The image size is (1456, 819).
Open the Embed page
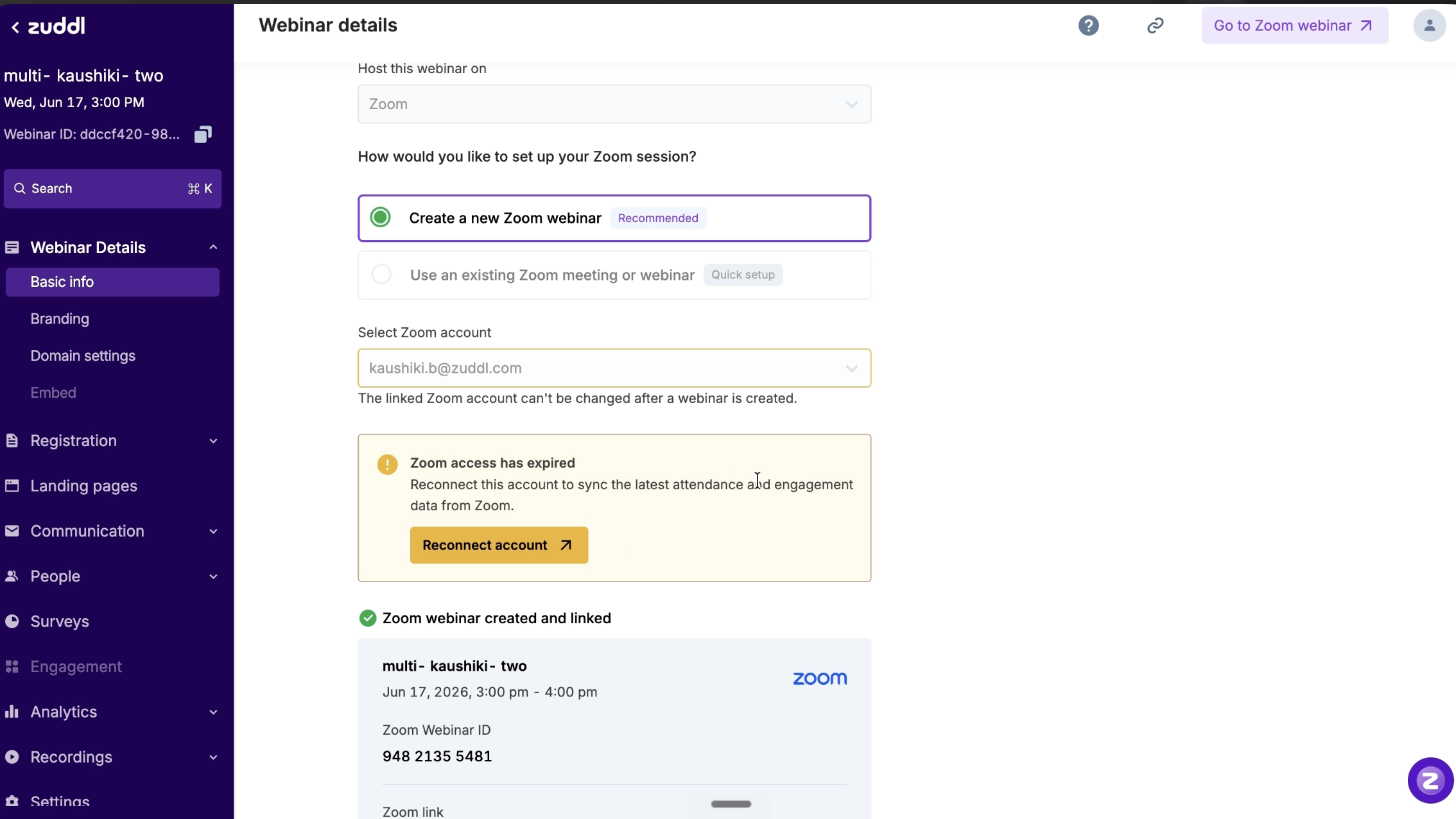point(53,393)
